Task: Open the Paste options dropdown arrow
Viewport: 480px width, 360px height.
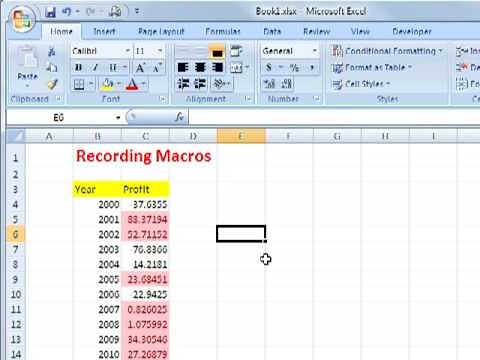Action: tap(27, 86)
